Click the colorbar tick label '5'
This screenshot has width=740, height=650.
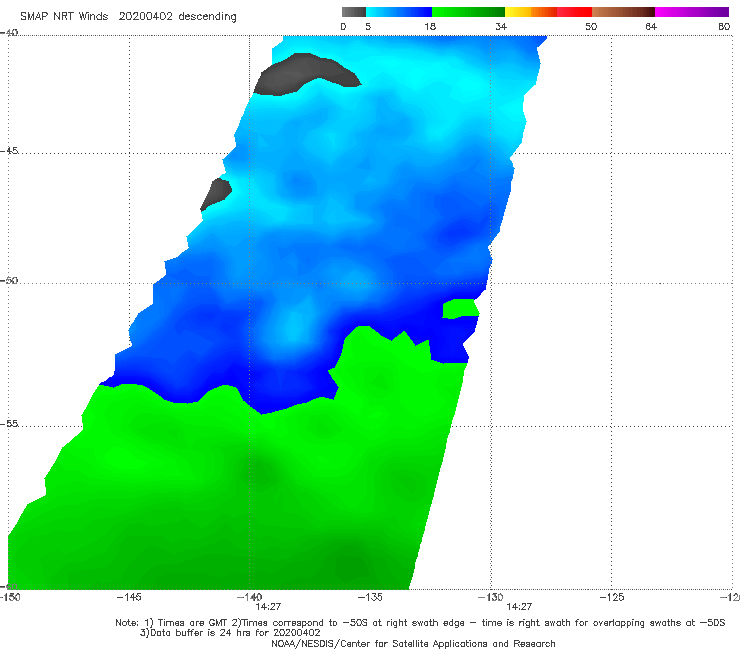tap(368, 27)
